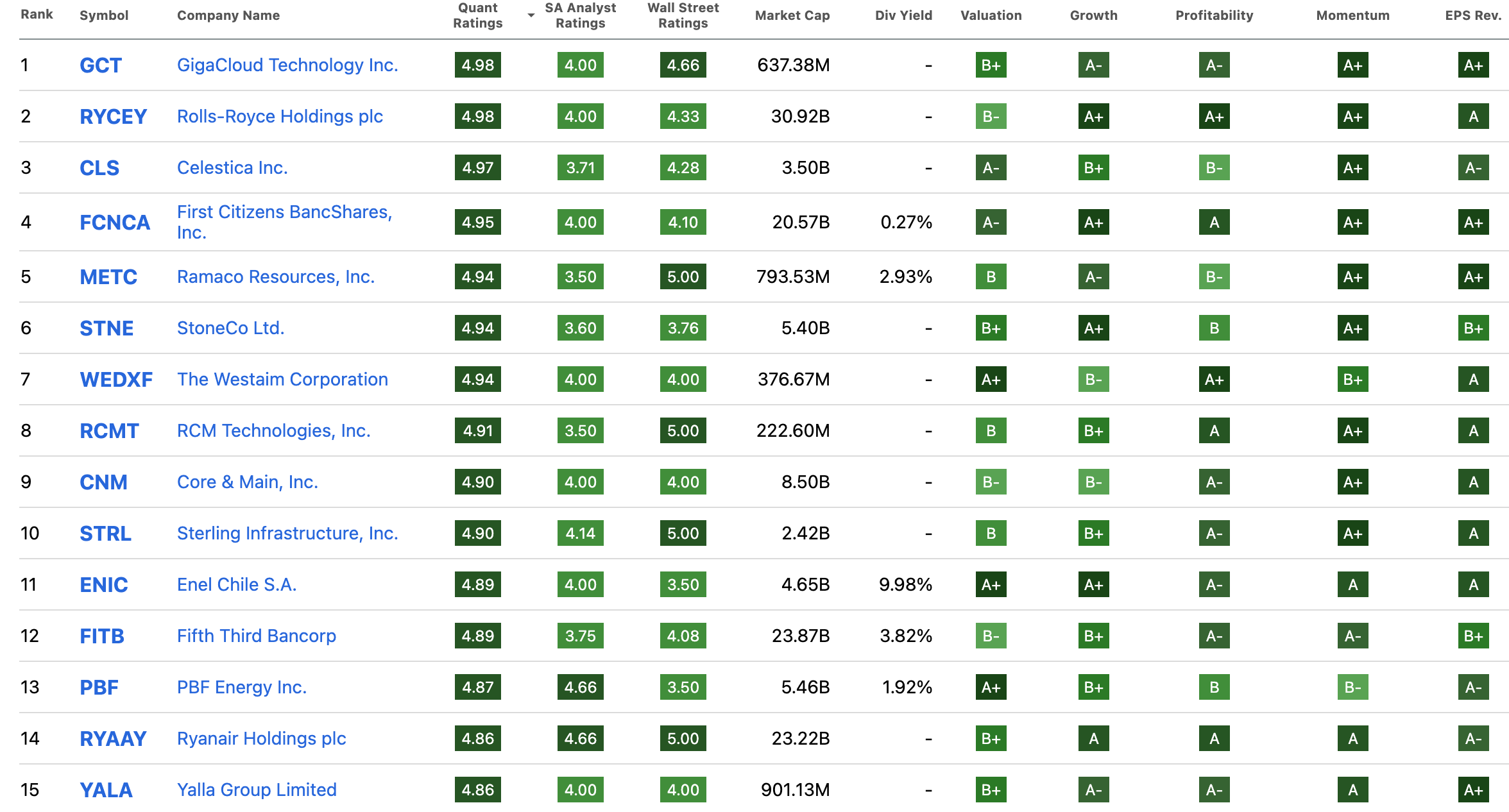Click METC's 5.00 Wall Street rating badge
This screenshot has height=812, width=1509.
683,277
